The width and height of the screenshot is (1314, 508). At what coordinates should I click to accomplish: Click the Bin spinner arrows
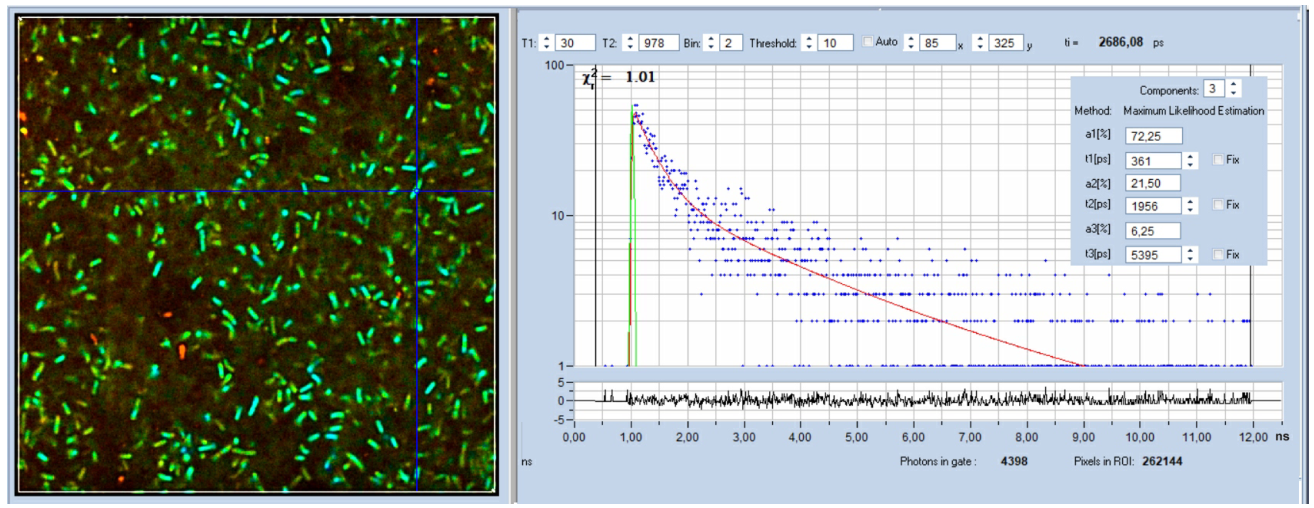(711, 43)
